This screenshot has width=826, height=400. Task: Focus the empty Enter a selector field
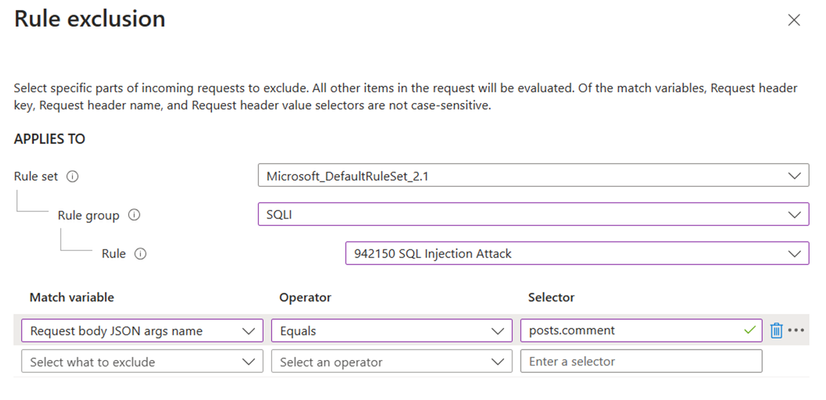click(641, 362)
